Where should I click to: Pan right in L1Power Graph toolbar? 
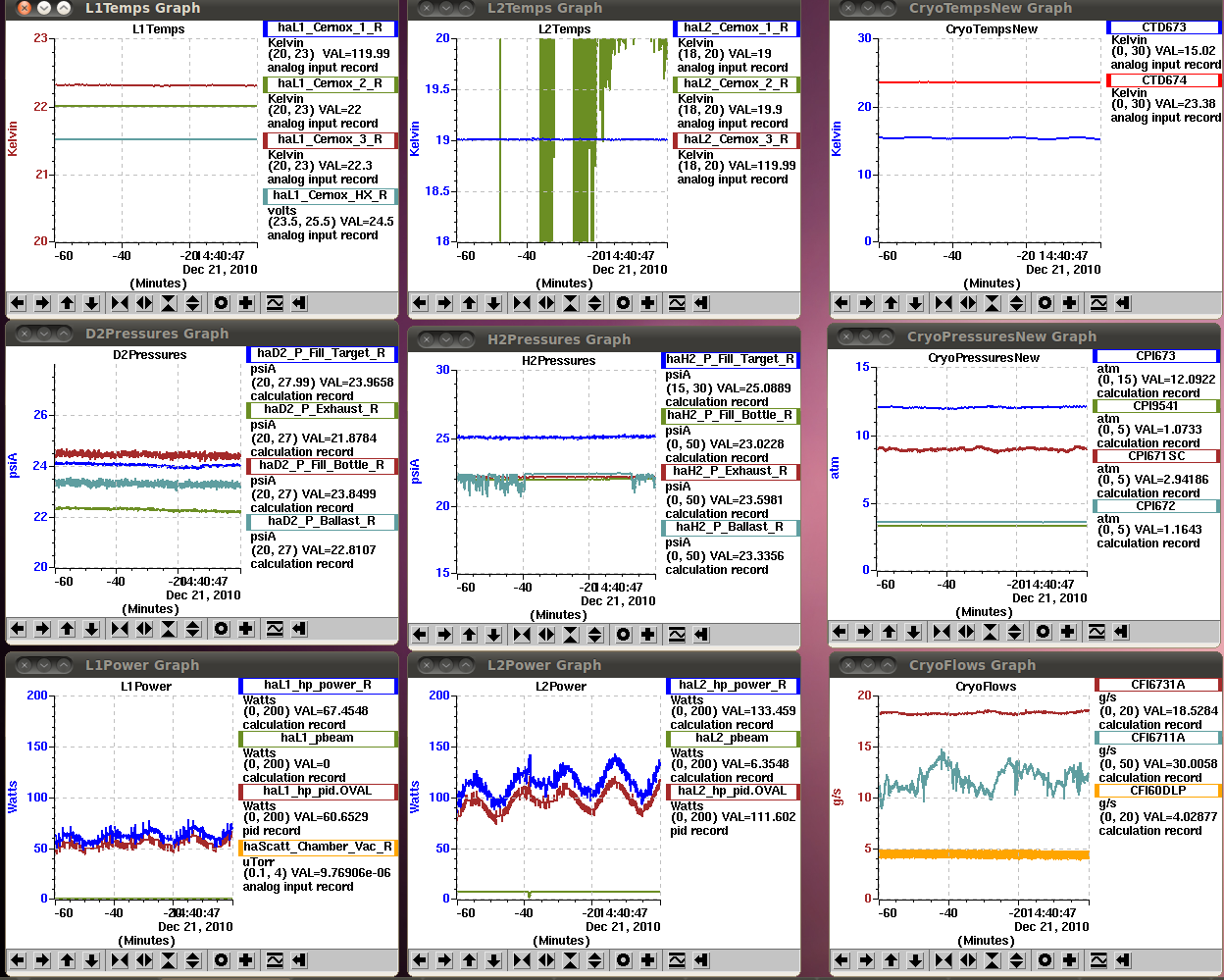tap(42, 960)
